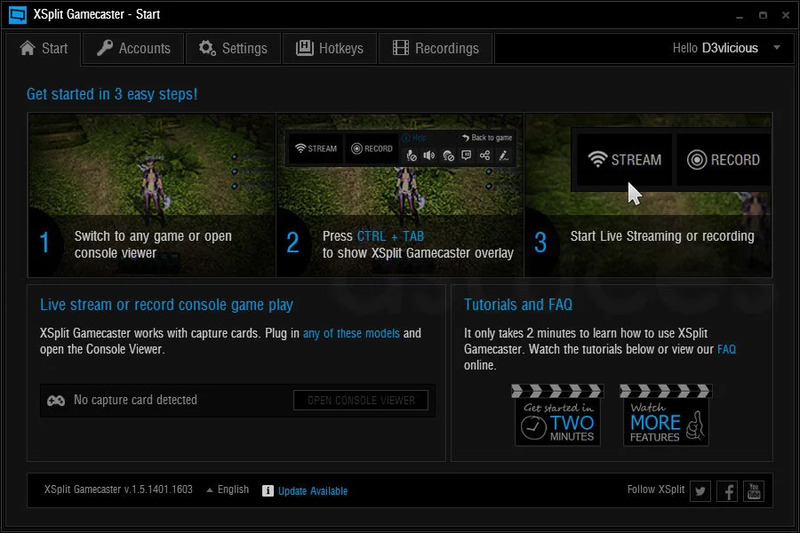The image size is (800, 533).
Task: Switch to the Accounts tab
Action: (x=134, y=48)
